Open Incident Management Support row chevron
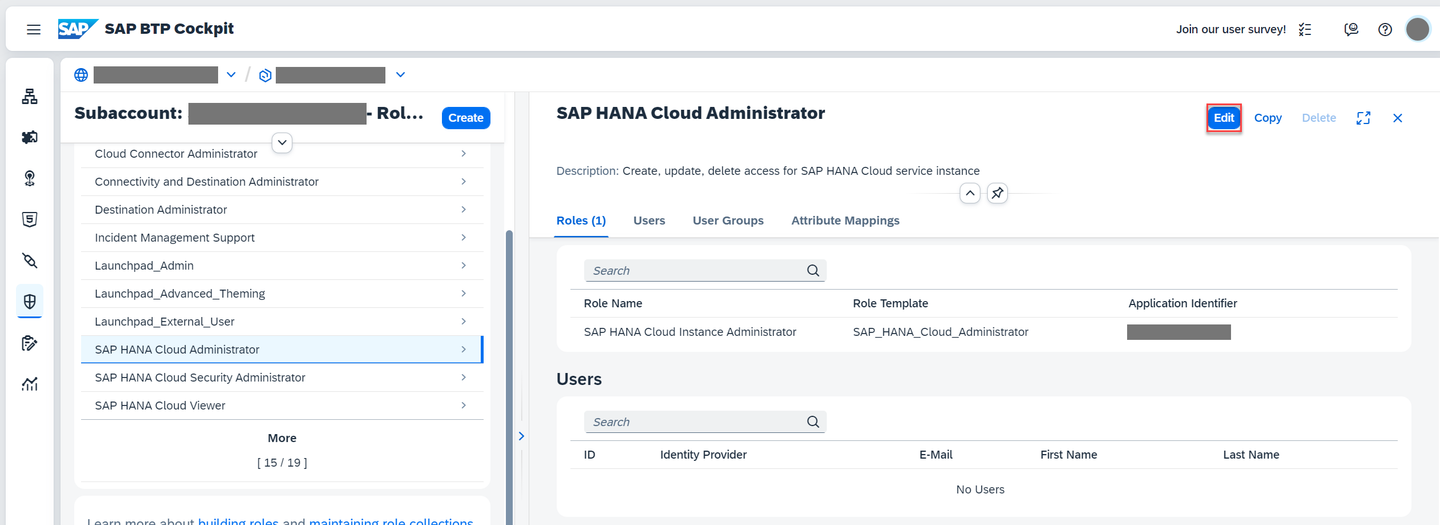Screen dimensions: 1440x525 (x=464, y=238)
